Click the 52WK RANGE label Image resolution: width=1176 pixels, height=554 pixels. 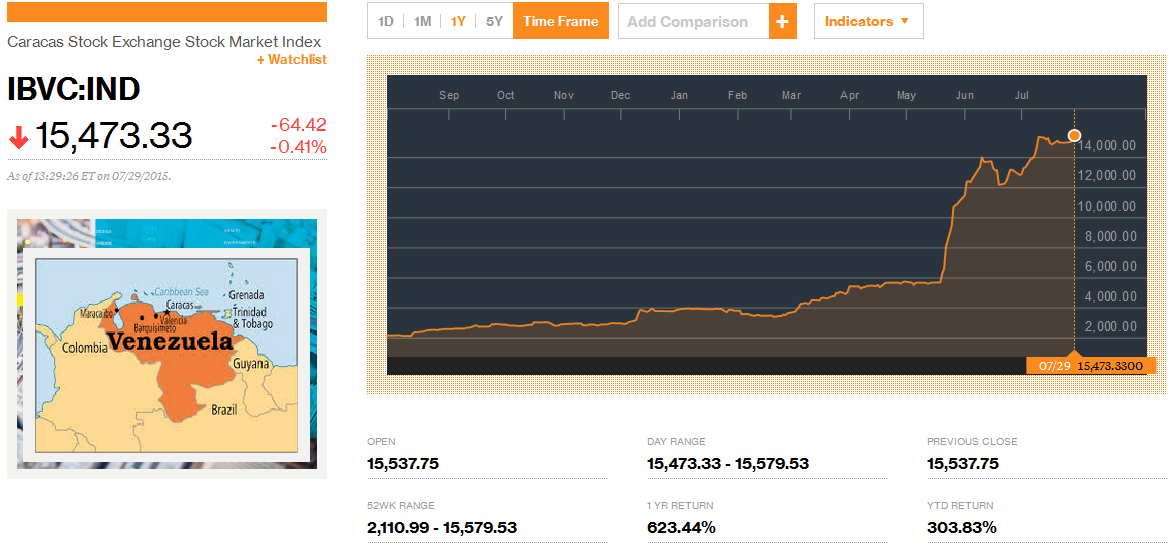tap(400, 505)
